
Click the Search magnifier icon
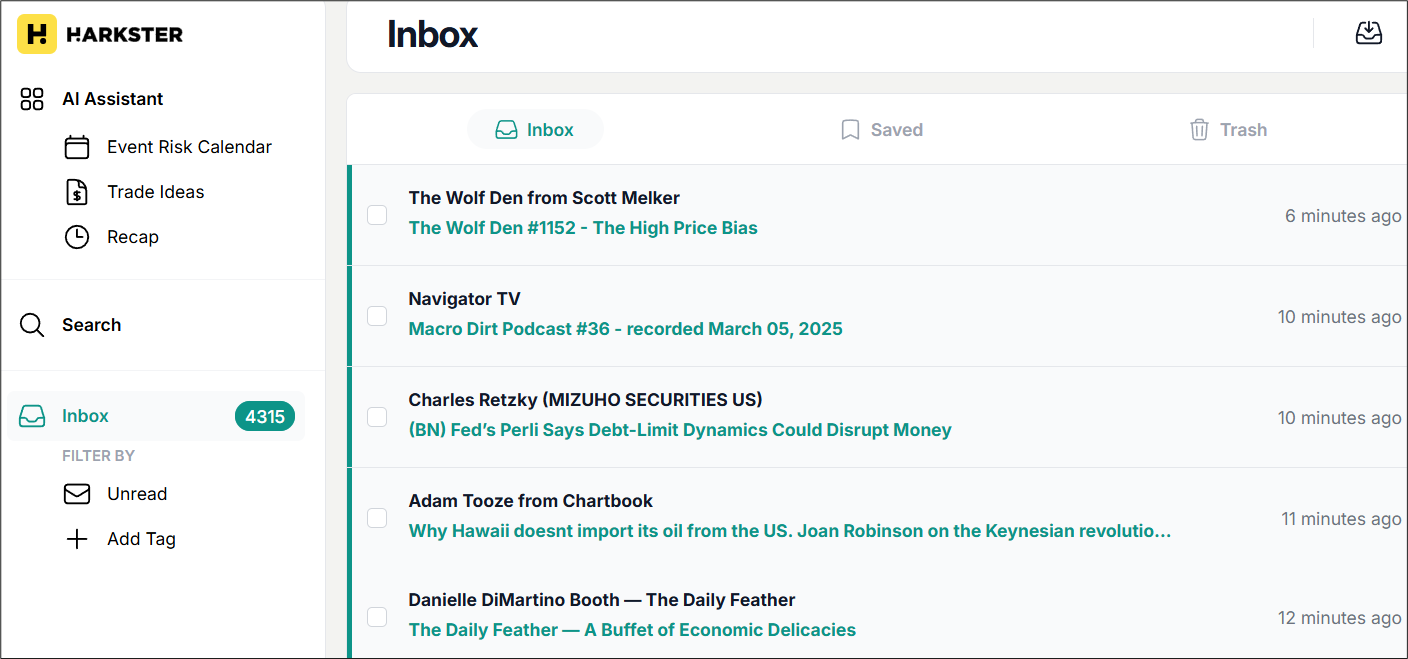click(32, 325)
